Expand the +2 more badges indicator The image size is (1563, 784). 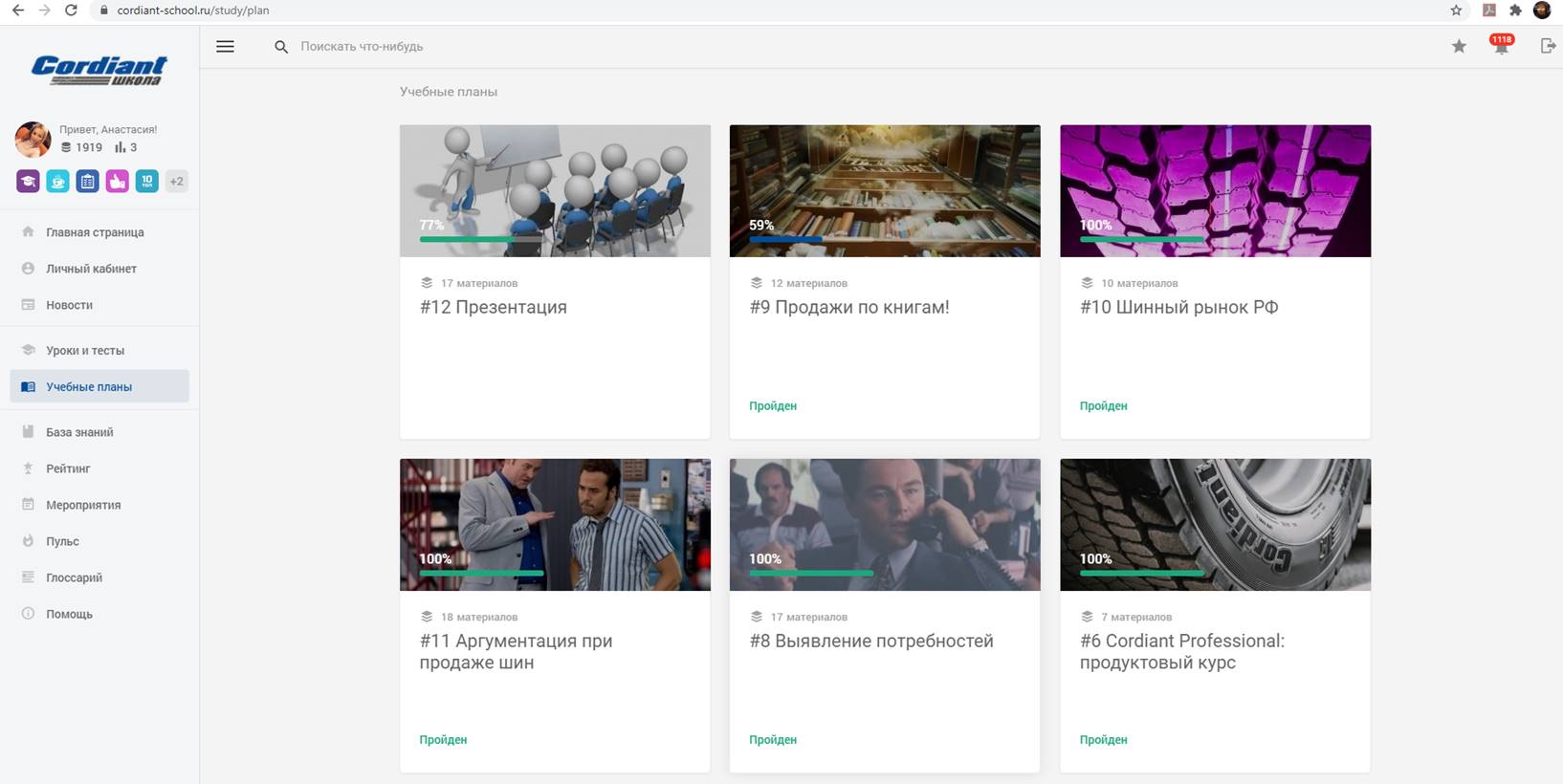[x=176, y=181]
